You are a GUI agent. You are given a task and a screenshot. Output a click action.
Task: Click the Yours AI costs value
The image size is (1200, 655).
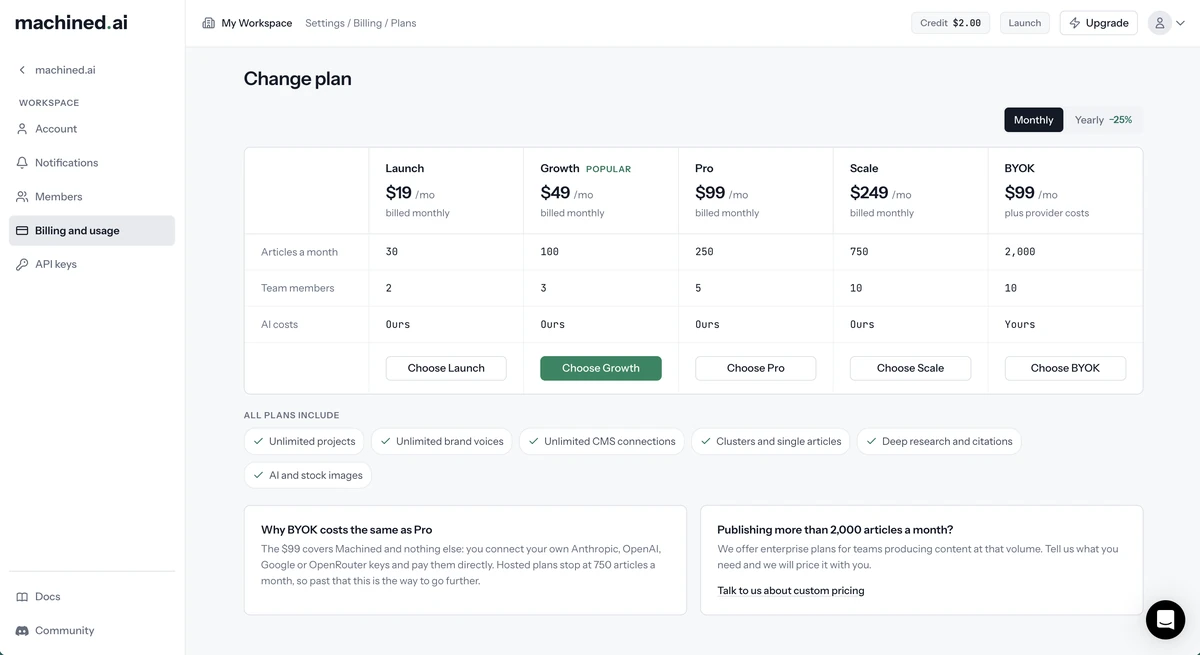click(x=1020, y=324)
